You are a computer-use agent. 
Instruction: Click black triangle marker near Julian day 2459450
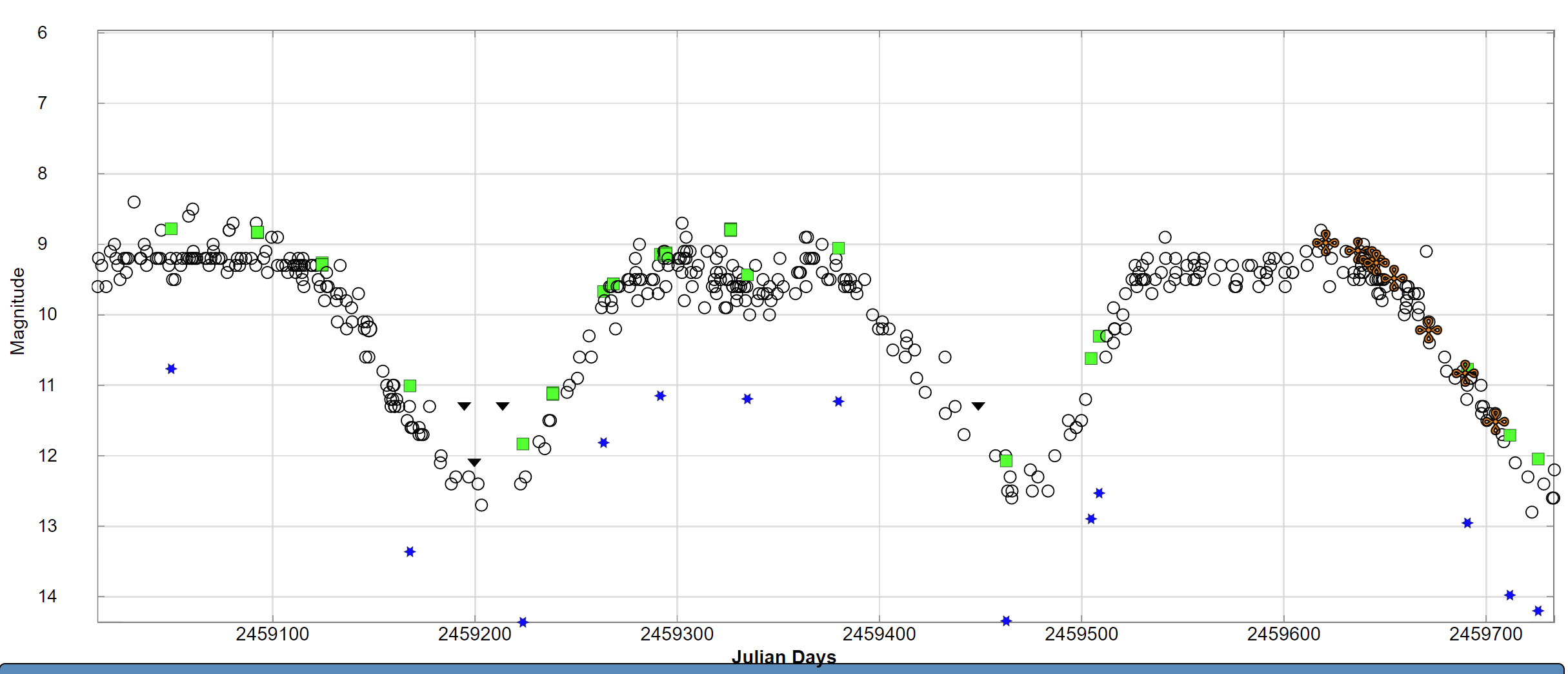pyautogui.click(x=978, y=406)
